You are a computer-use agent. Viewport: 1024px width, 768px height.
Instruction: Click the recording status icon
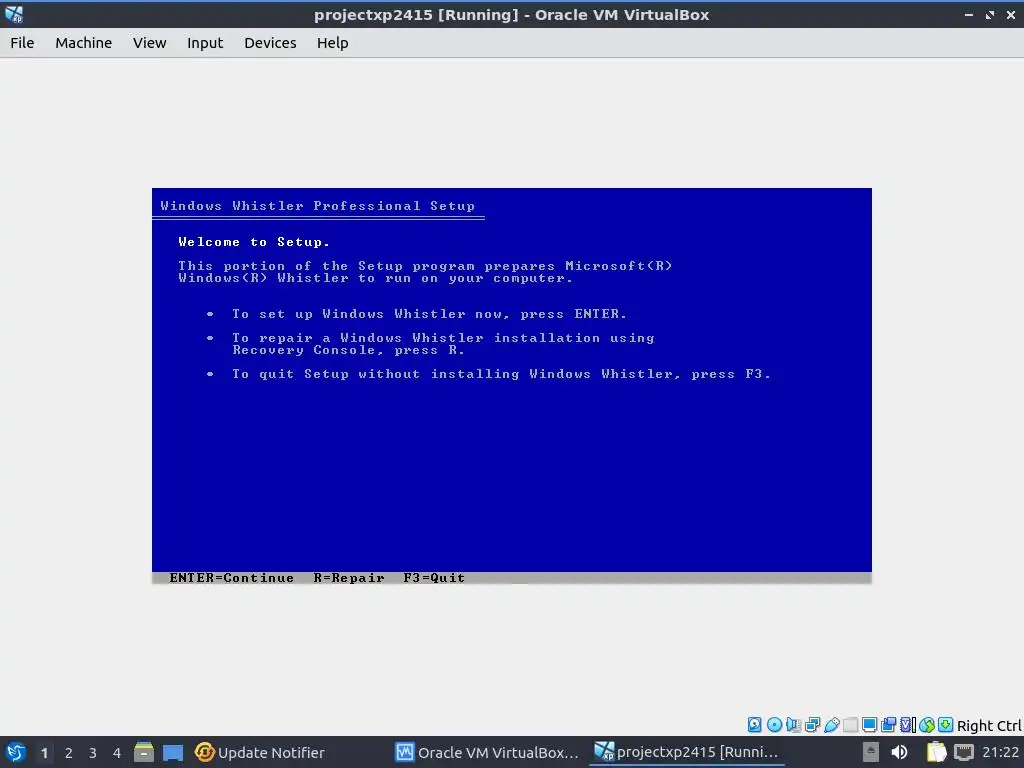888,724
